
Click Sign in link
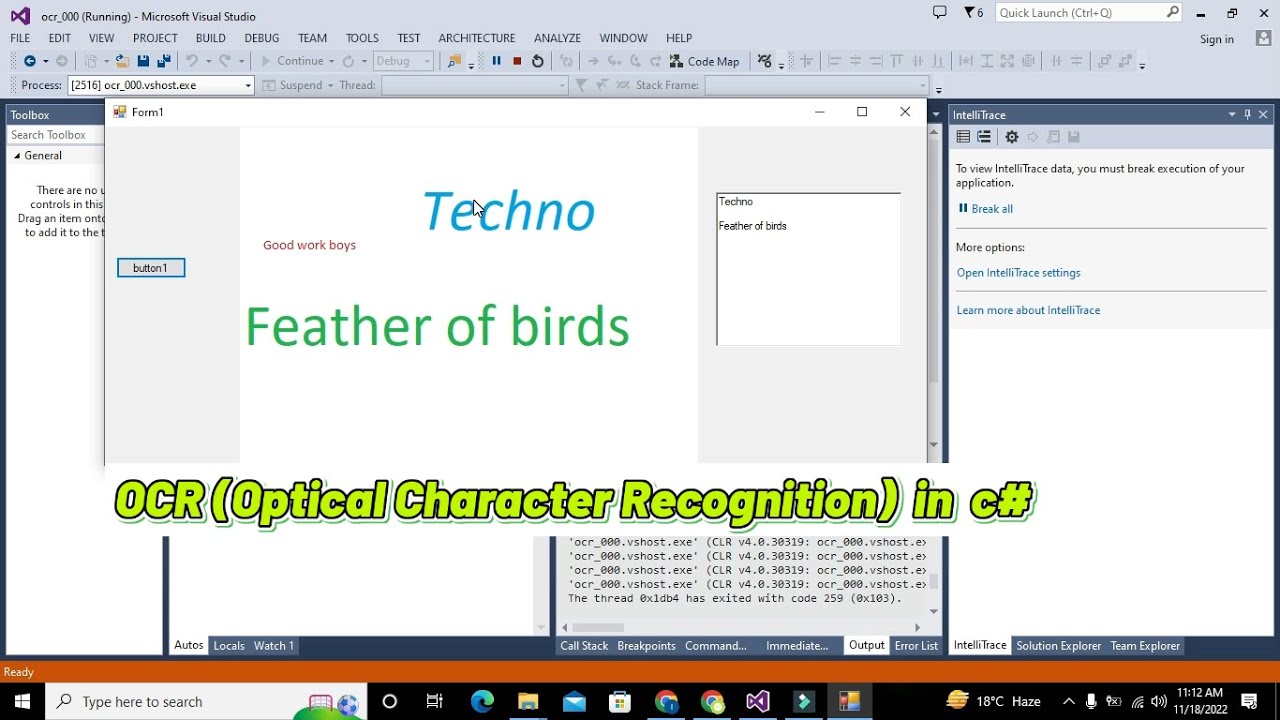click(x=1217, y=39)
